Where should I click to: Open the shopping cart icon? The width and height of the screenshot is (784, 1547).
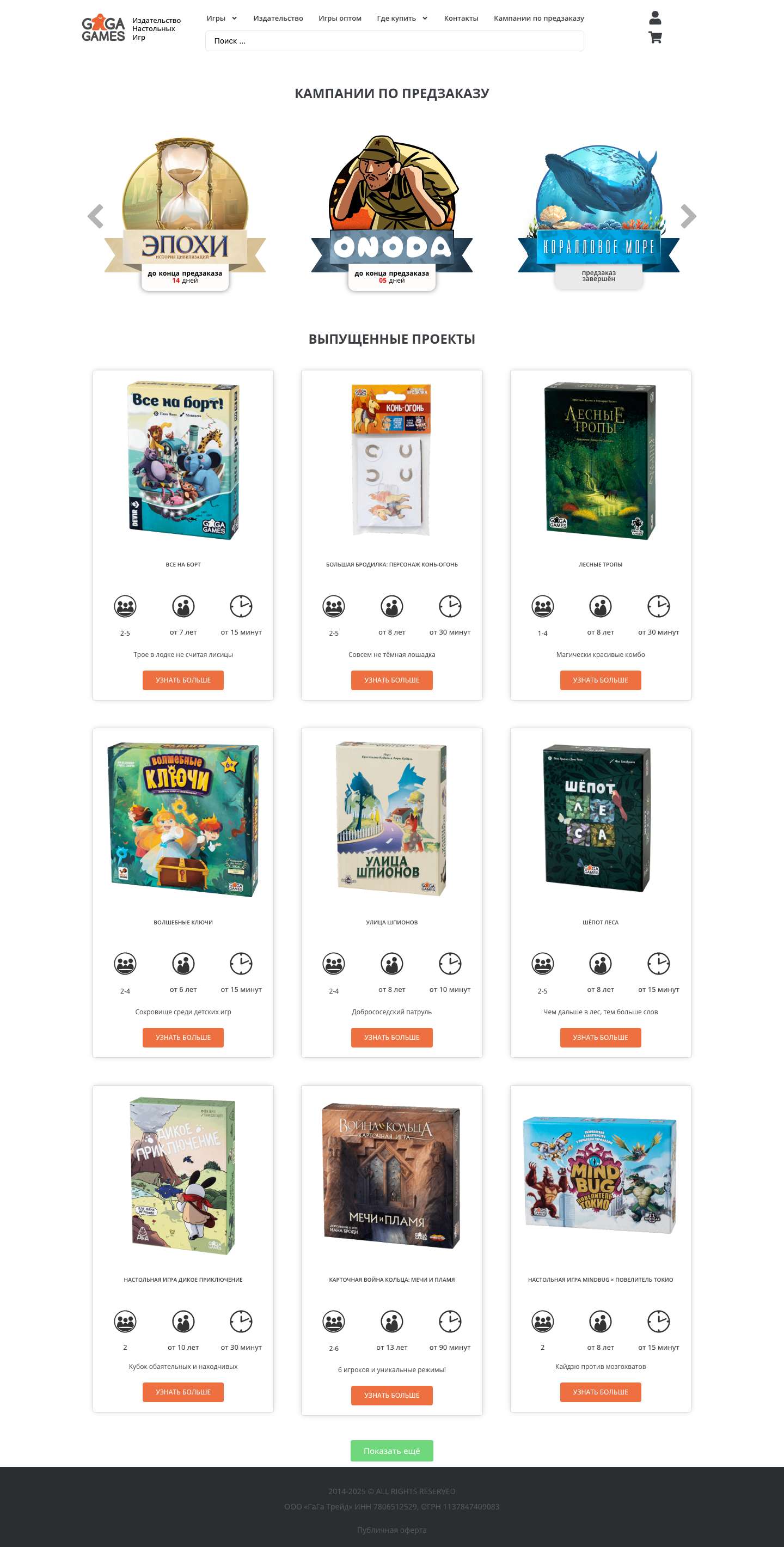tap(655, 37)
